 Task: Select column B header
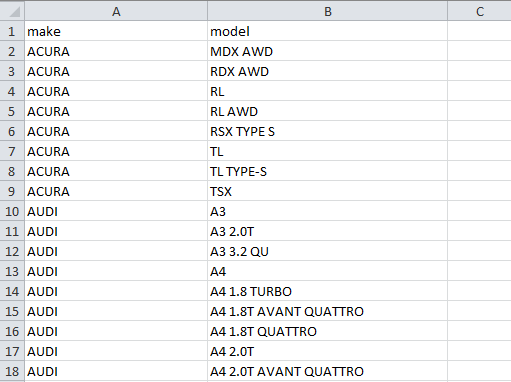tap(327, 11)
